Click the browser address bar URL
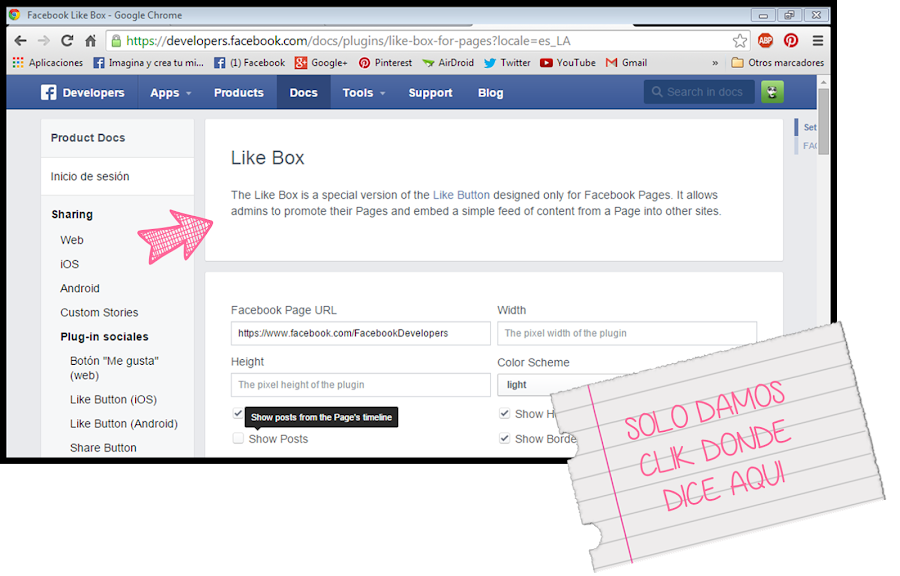The width and height of the screenshot is (900, 576). pos(348,41)
